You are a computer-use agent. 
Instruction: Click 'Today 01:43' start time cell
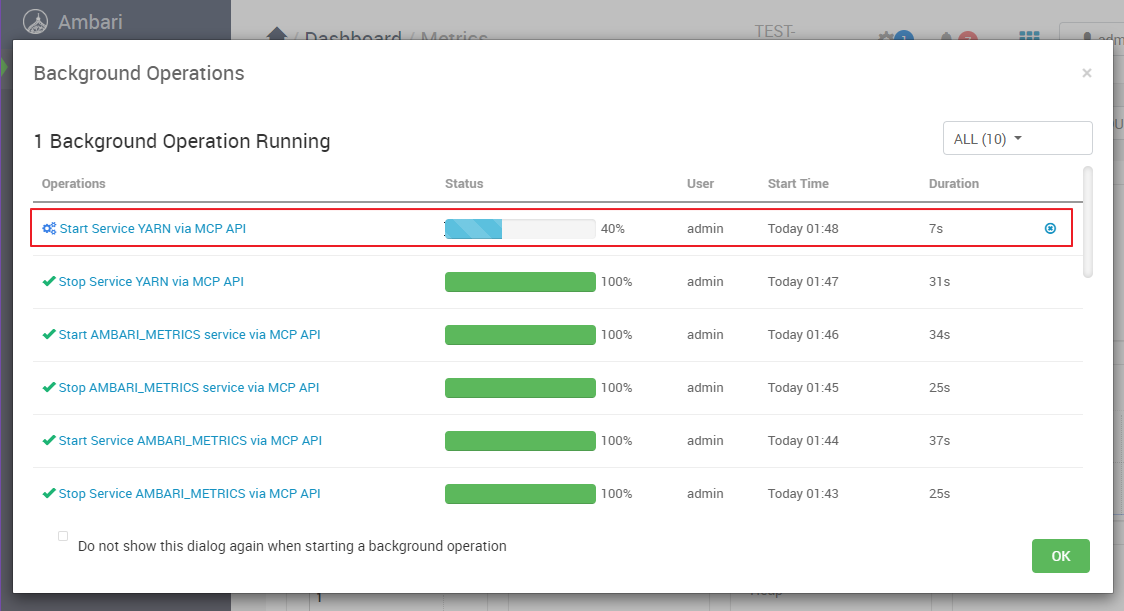tap(803, 494)
